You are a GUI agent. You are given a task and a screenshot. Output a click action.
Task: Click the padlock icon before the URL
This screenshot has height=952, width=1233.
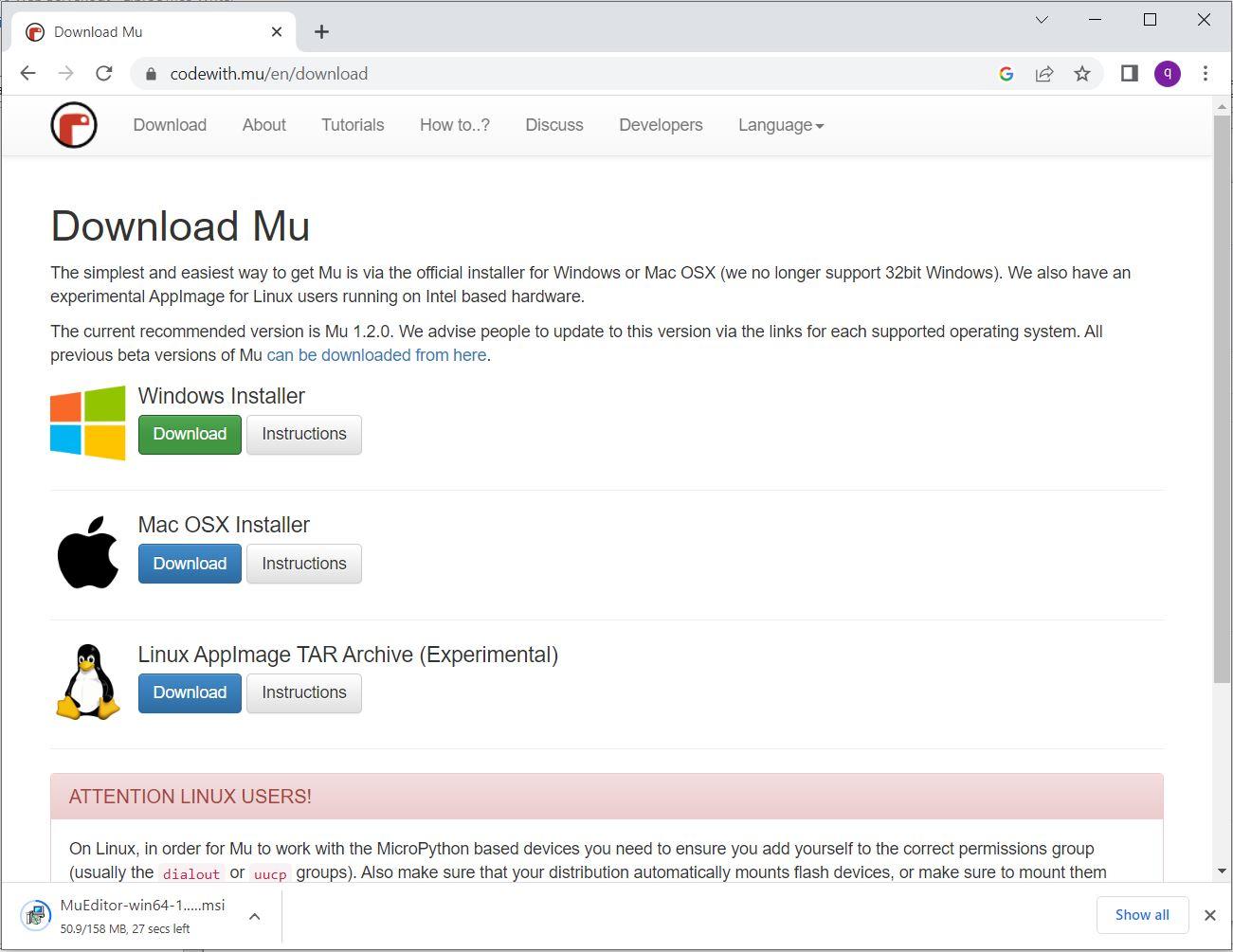(x=150, y=73)
